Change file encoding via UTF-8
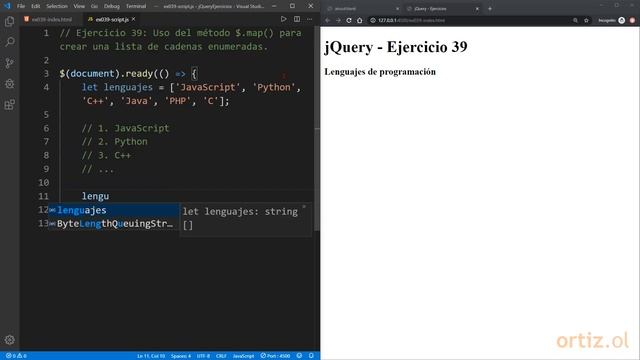Viewport: 640px width, 360px height. point(203,356)
